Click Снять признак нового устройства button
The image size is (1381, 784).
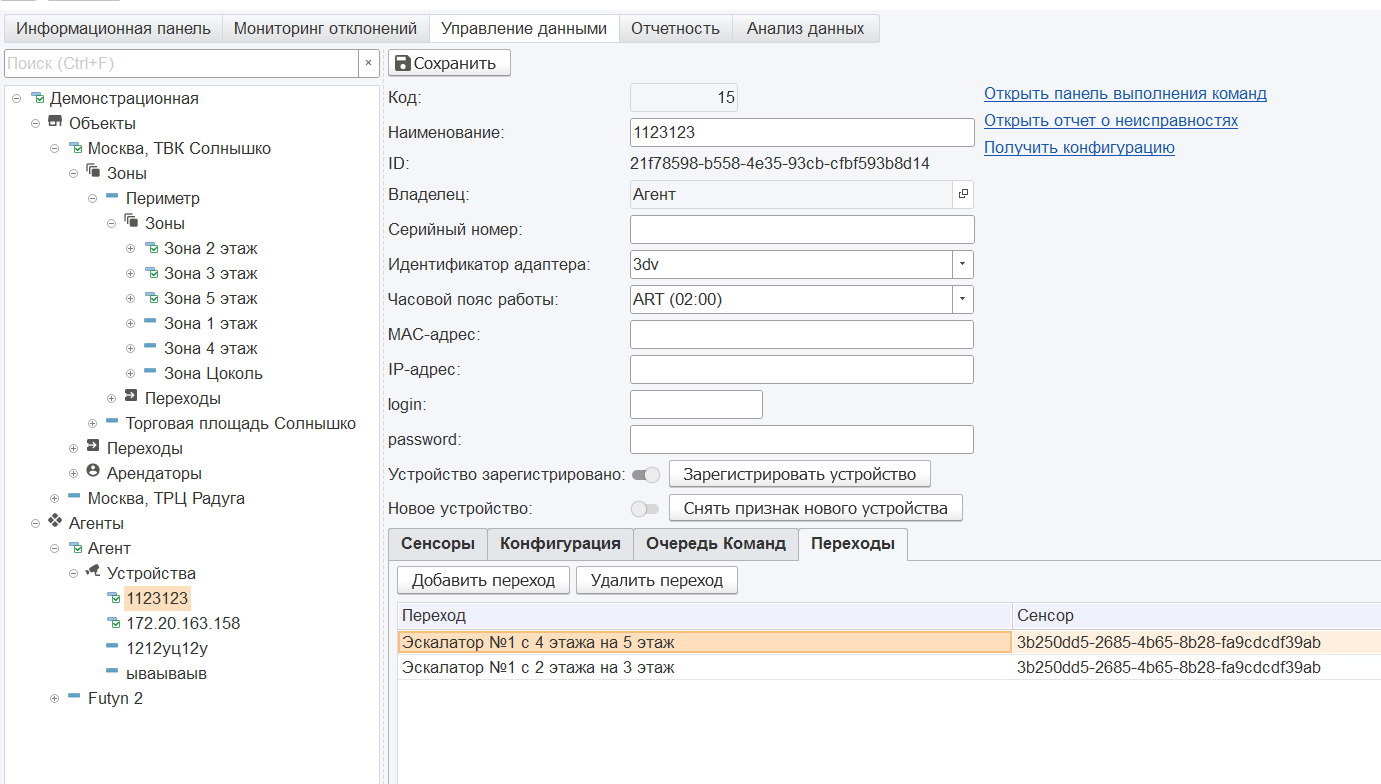815,508
